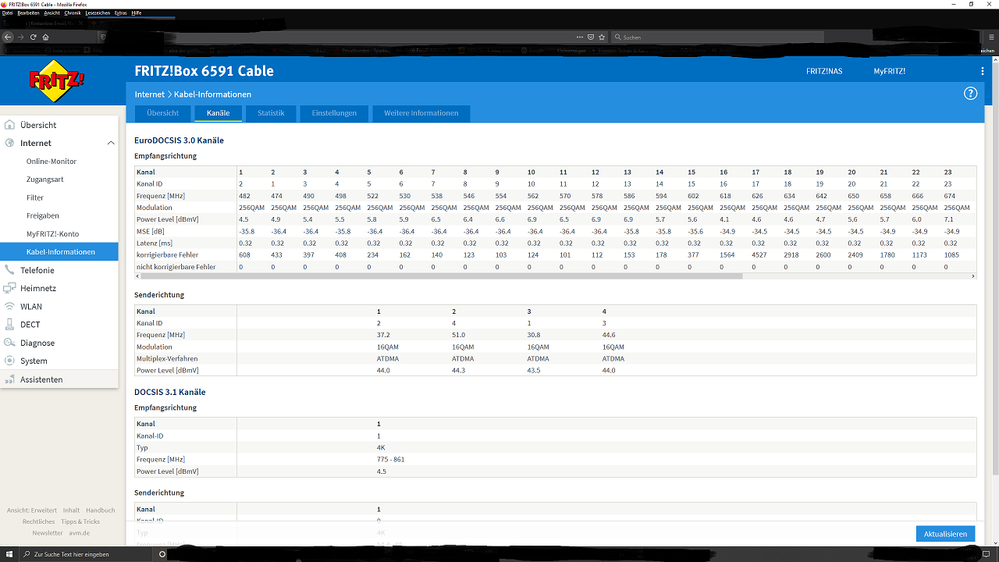Click the Ansicht: Erweitert footer link

32,510
